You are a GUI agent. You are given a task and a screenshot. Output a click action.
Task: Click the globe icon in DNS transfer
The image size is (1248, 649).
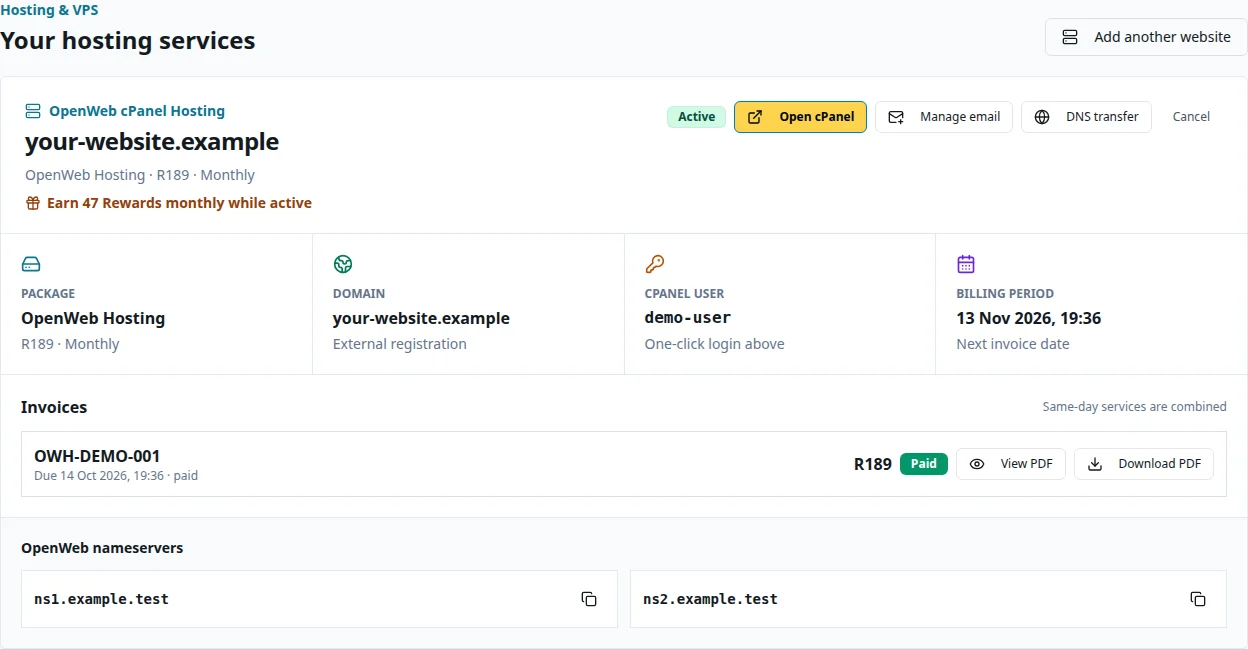1042,117
